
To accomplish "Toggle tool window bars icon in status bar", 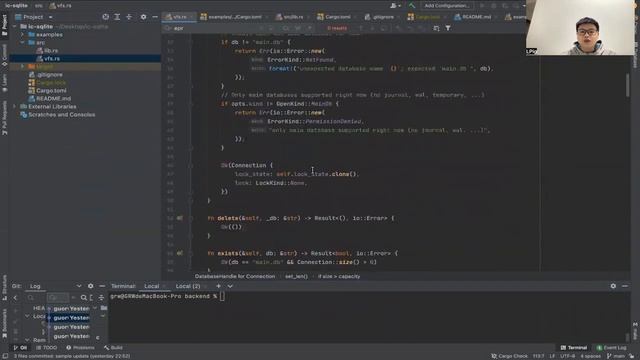I will pos(5,356).
